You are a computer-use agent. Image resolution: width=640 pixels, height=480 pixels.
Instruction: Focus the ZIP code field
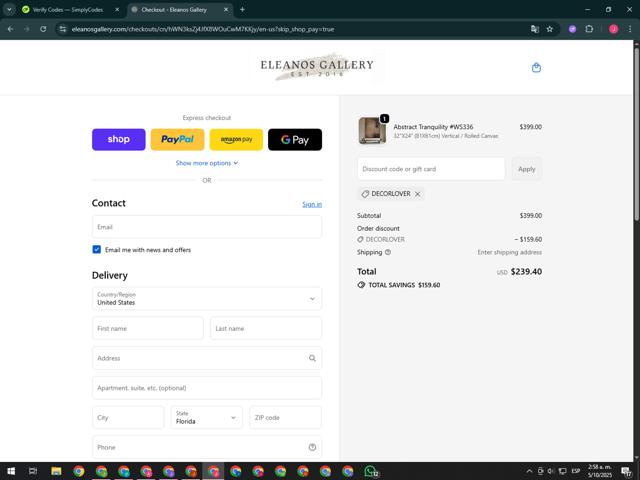tap(285, 417)
